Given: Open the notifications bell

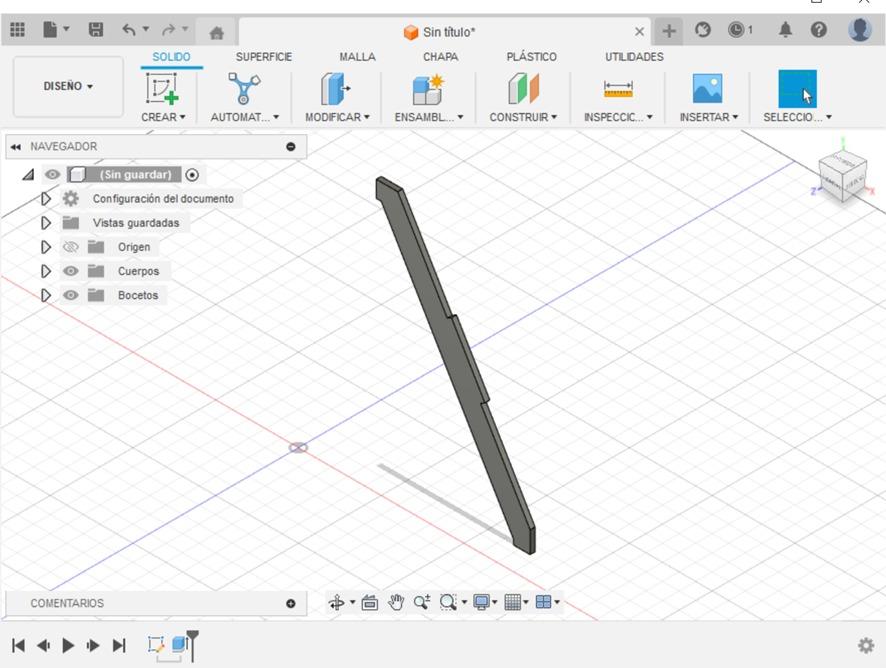Looking at the screenshot, I should coord(785,29).
